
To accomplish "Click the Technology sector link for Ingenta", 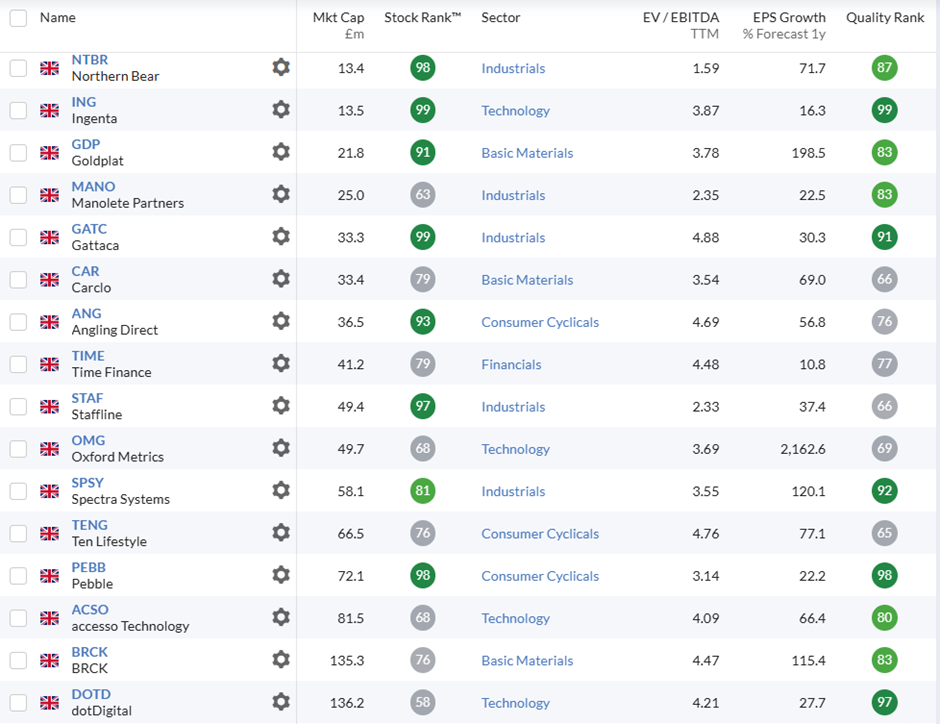I will (516, 110).
